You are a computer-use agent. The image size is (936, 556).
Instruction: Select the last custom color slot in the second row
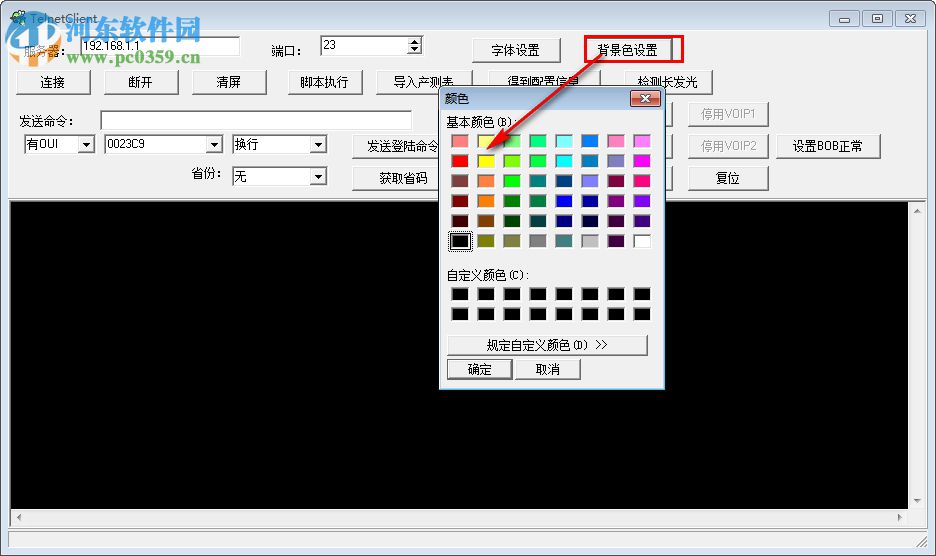coord(642,314)
